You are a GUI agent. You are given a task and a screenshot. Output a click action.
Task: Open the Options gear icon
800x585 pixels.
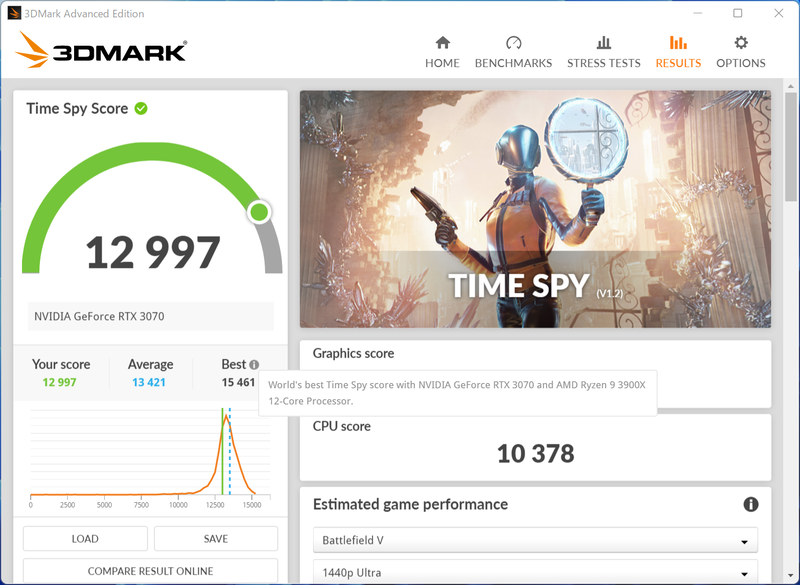pyautogui.click(x=740, y=44)
